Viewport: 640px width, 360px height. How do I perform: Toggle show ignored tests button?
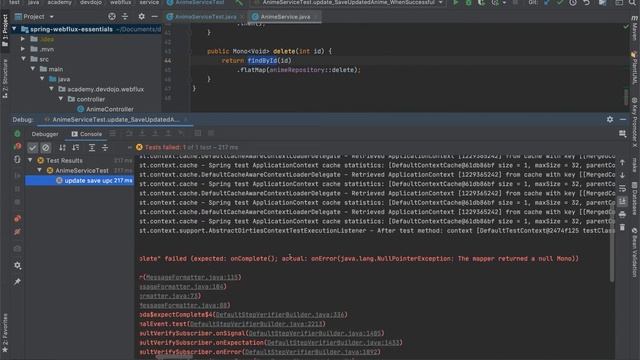click(x=46, y=147)
